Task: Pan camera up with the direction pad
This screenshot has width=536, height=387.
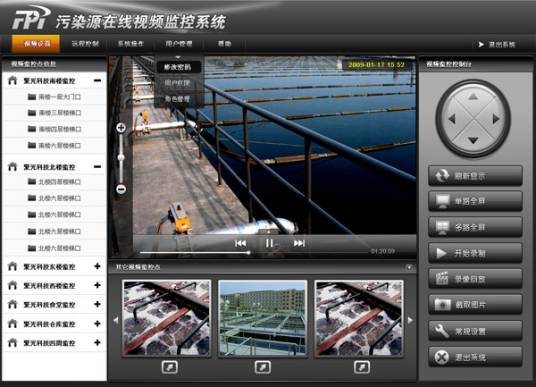Action: tap(473, 97)
